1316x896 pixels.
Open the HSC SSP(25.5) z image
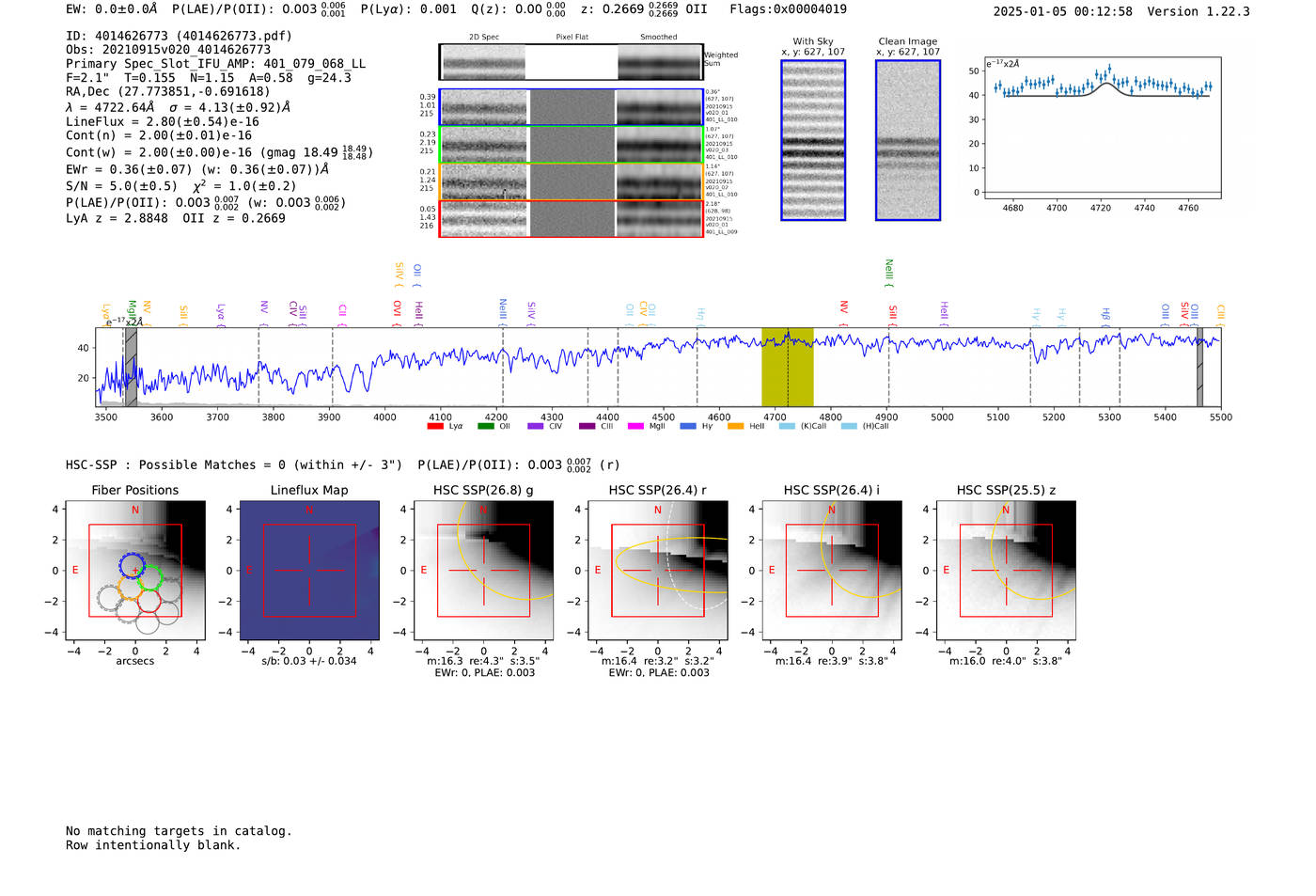pos(1006,571)
